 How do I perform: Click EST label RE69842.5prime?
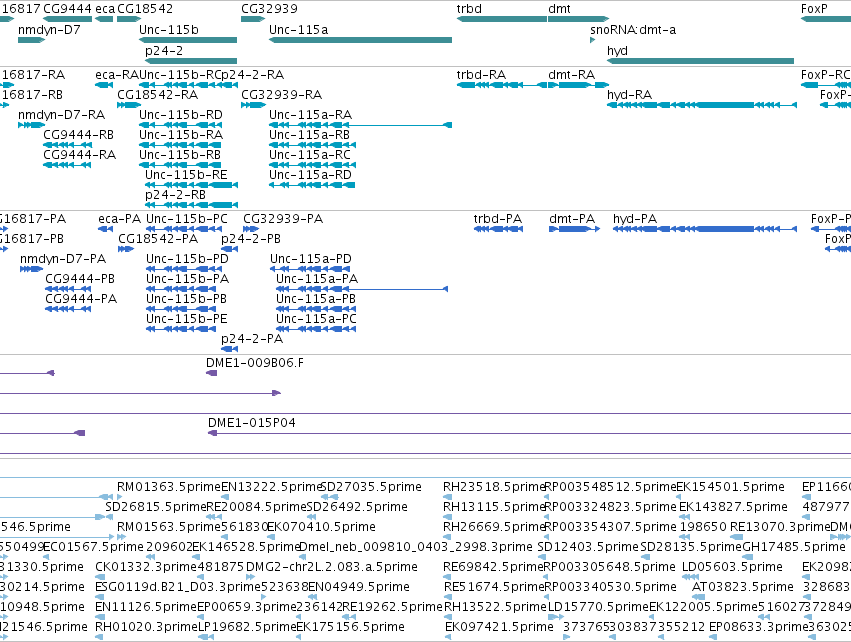pyautogui.click(x=493, y=567)
